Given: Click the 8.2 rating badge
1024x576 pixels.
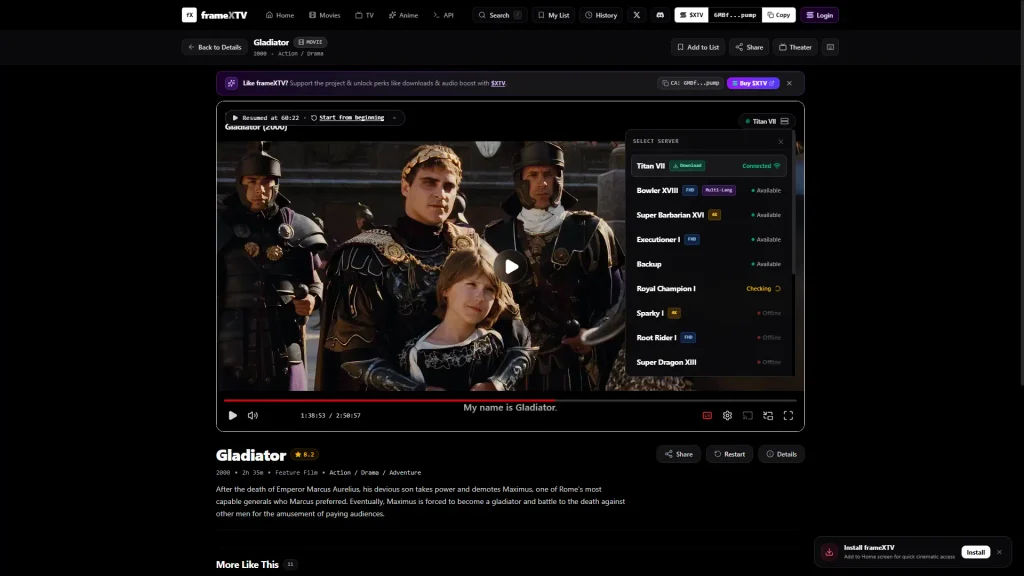Looking at the screenshot, I should point(304,455).
